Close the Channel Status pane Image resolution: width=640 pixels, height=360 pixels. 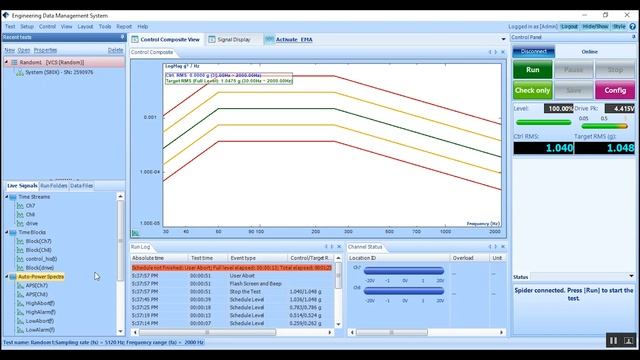tap(503, 247)
